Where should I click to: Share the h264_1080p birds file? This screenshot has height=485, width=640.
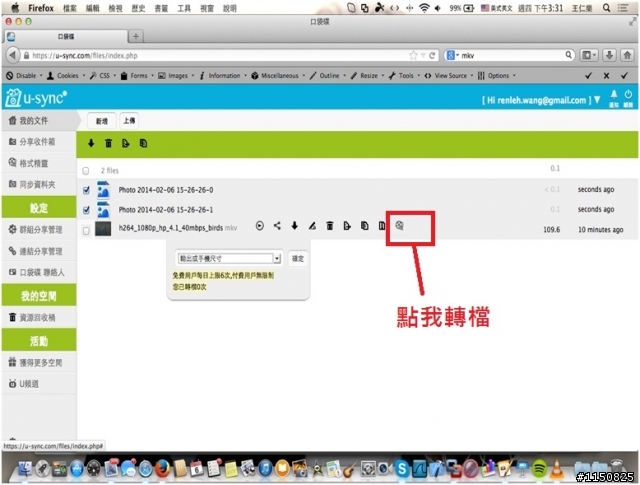point(277,225)
